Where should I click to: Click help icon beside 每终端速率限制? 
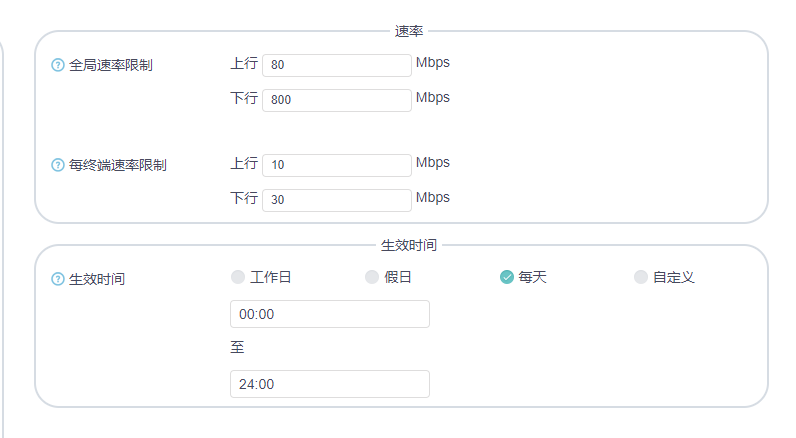pos(58,165)
